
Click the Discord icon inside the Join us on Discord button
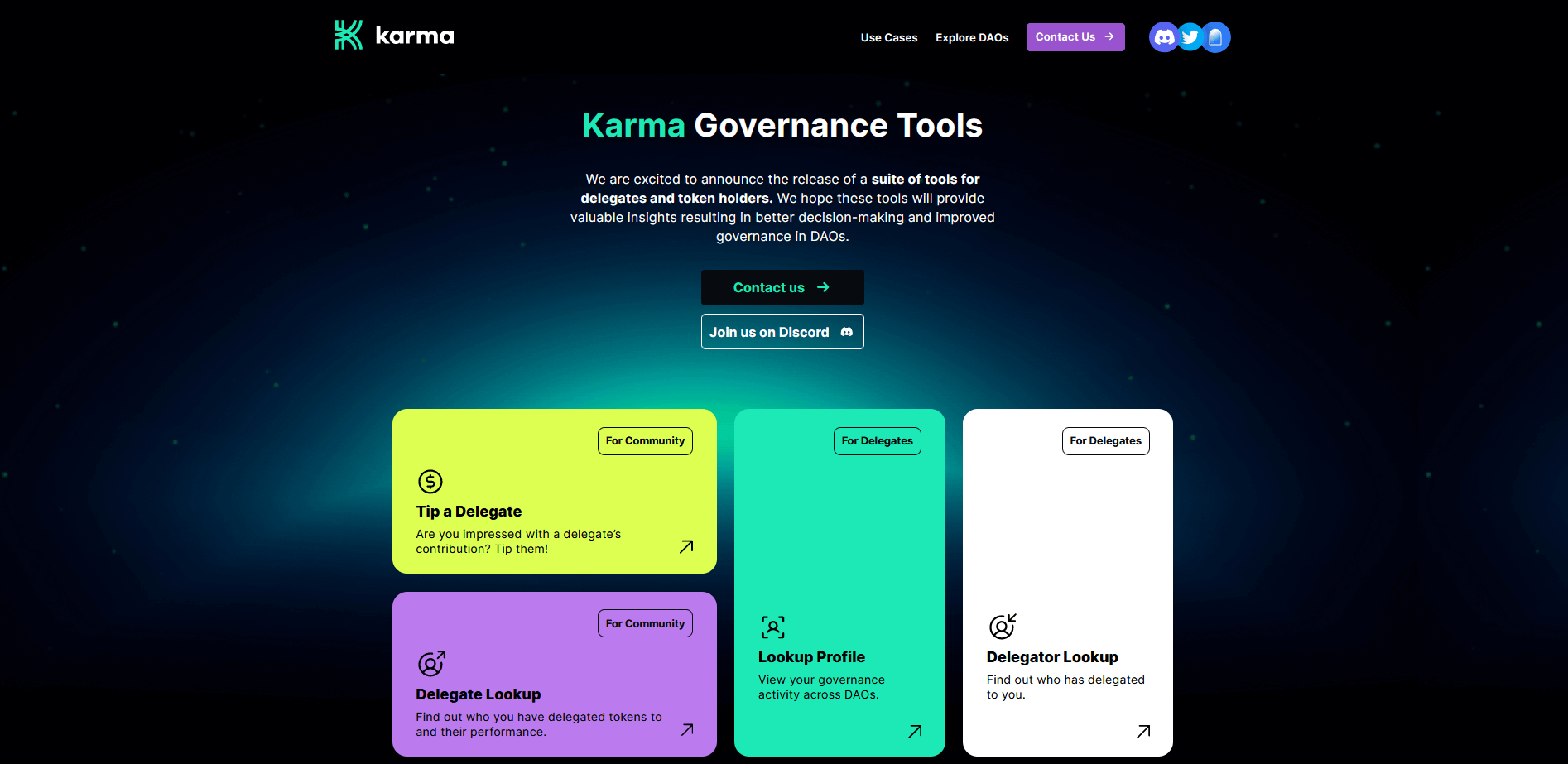pos(847,332)
